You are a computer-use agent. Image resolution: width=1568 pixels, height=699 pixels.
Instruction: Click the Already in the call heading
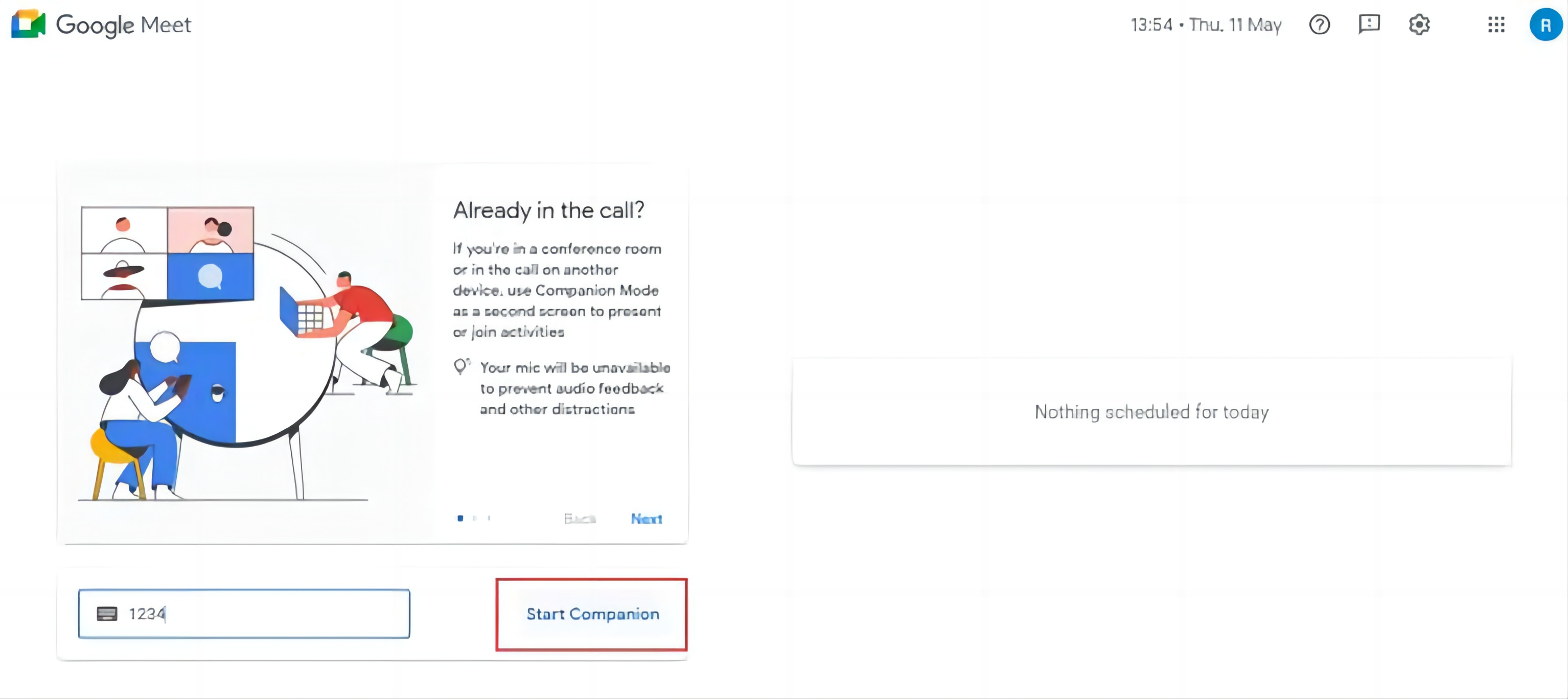pos(548,210)
